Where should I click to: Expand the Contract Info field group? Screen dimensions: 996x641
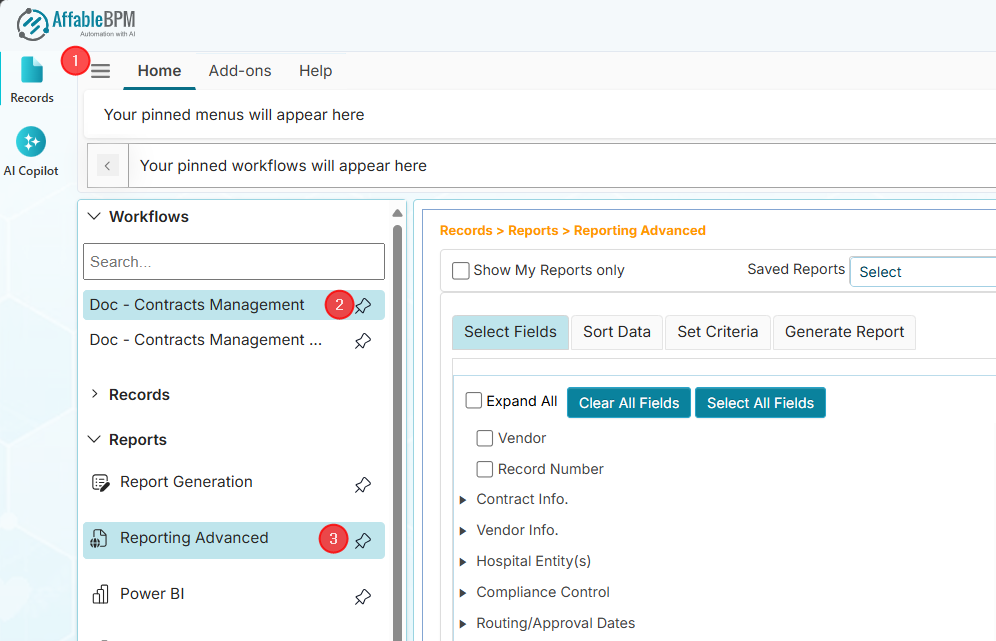(463, 499)
